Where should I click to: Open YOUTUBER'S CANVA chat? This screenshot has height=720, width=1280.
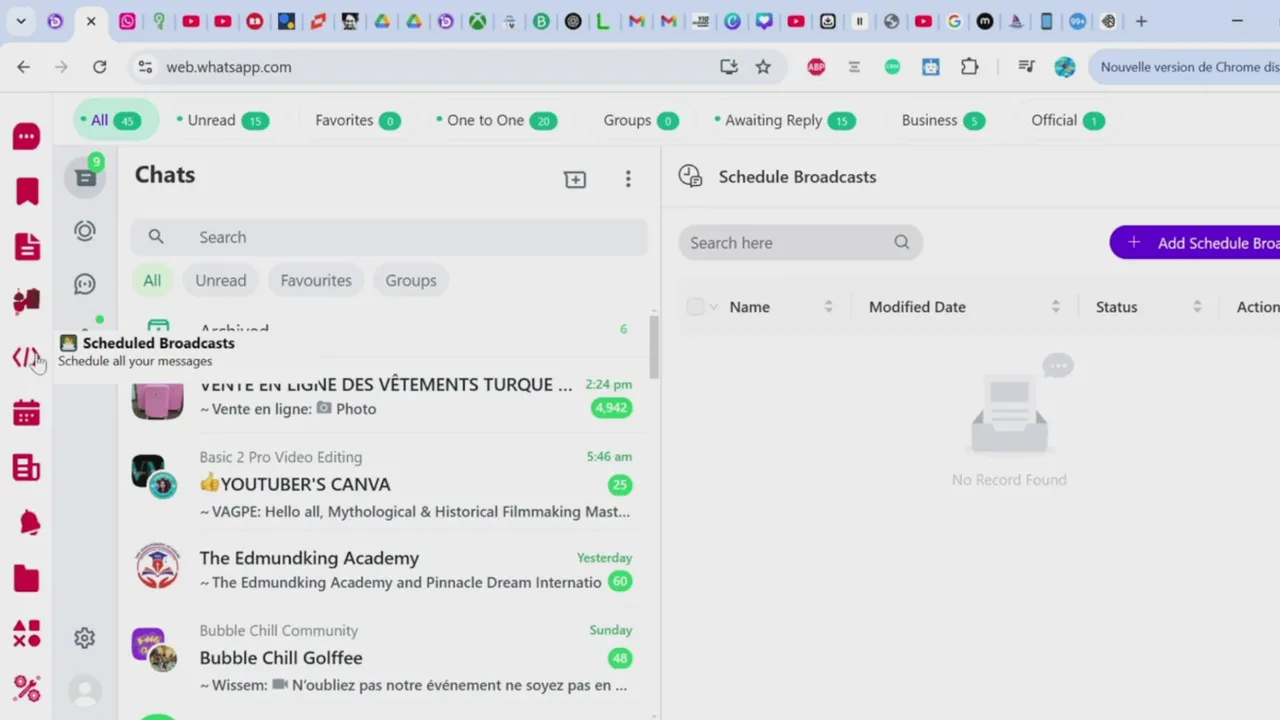pos(389,484)
